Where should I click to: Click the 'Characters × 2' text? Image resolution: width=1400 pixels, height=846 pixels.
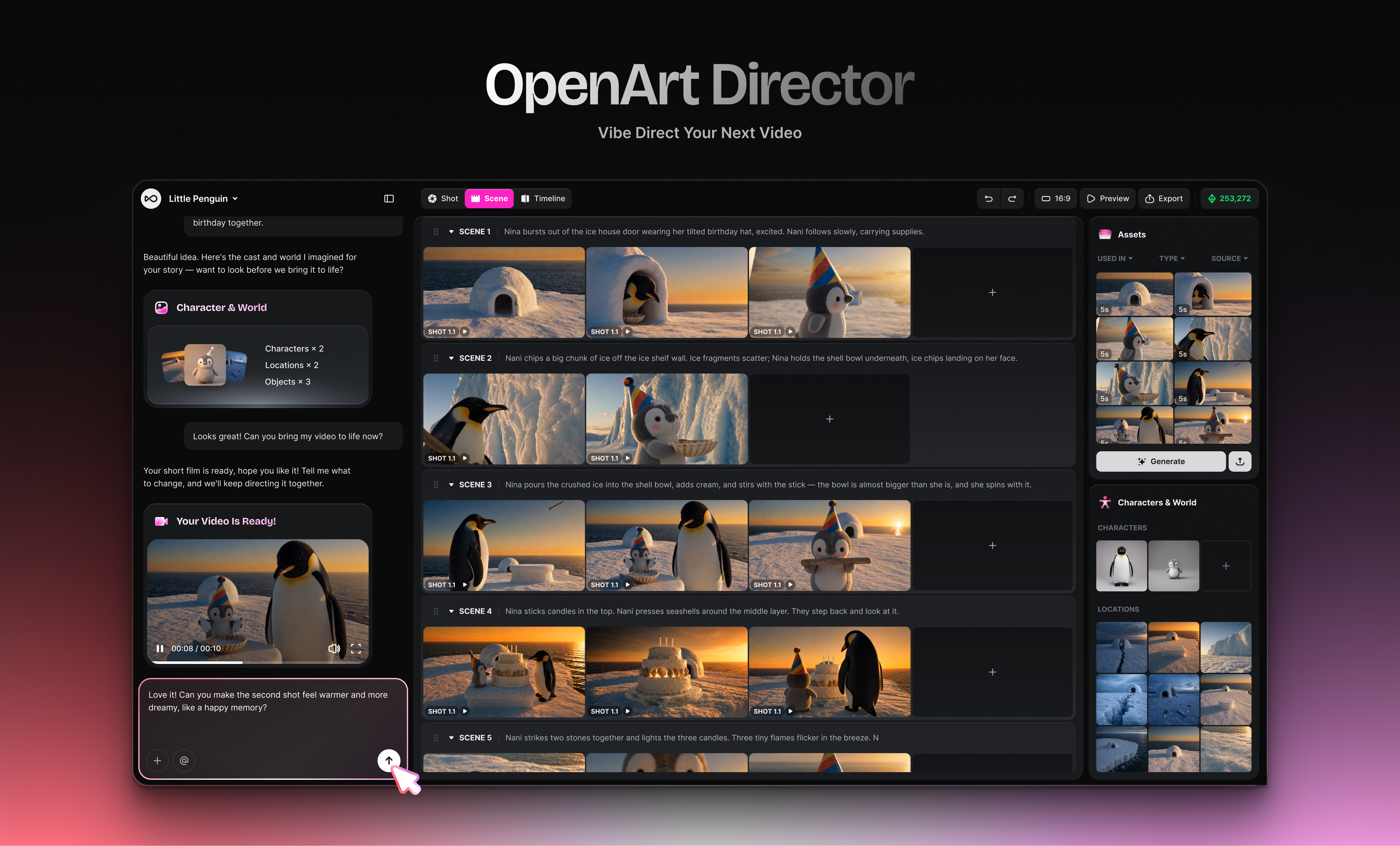[x=294, y=349]
